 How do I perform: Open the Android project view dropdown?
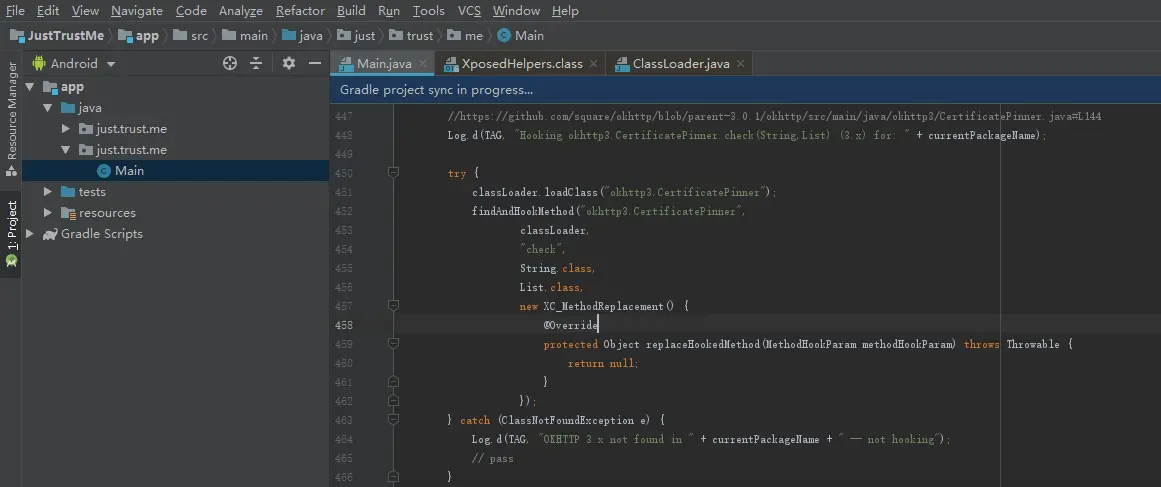coord(74,64)
